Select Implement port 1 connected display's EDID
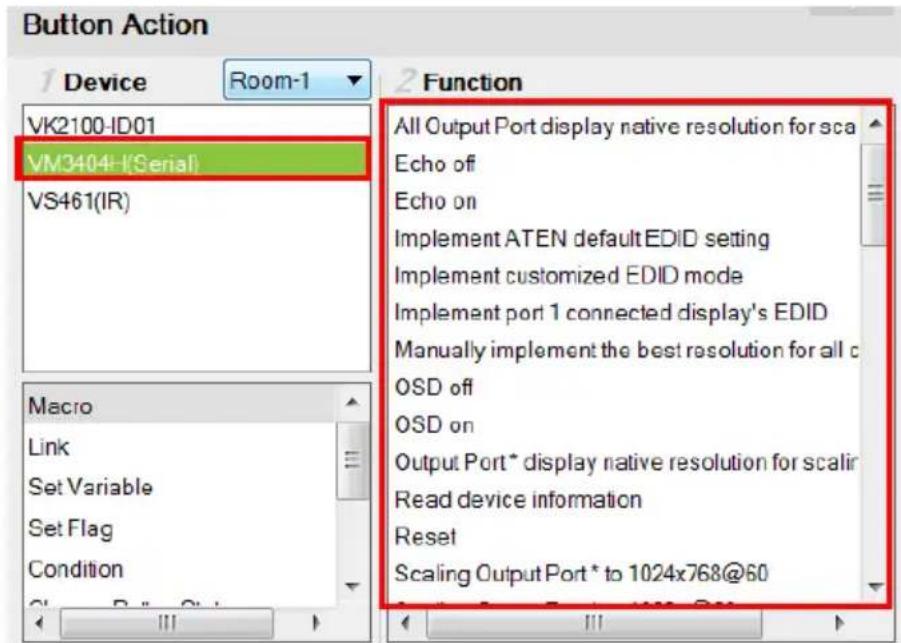Viewport: 901px width, 643px height. (x=625, y=312)
